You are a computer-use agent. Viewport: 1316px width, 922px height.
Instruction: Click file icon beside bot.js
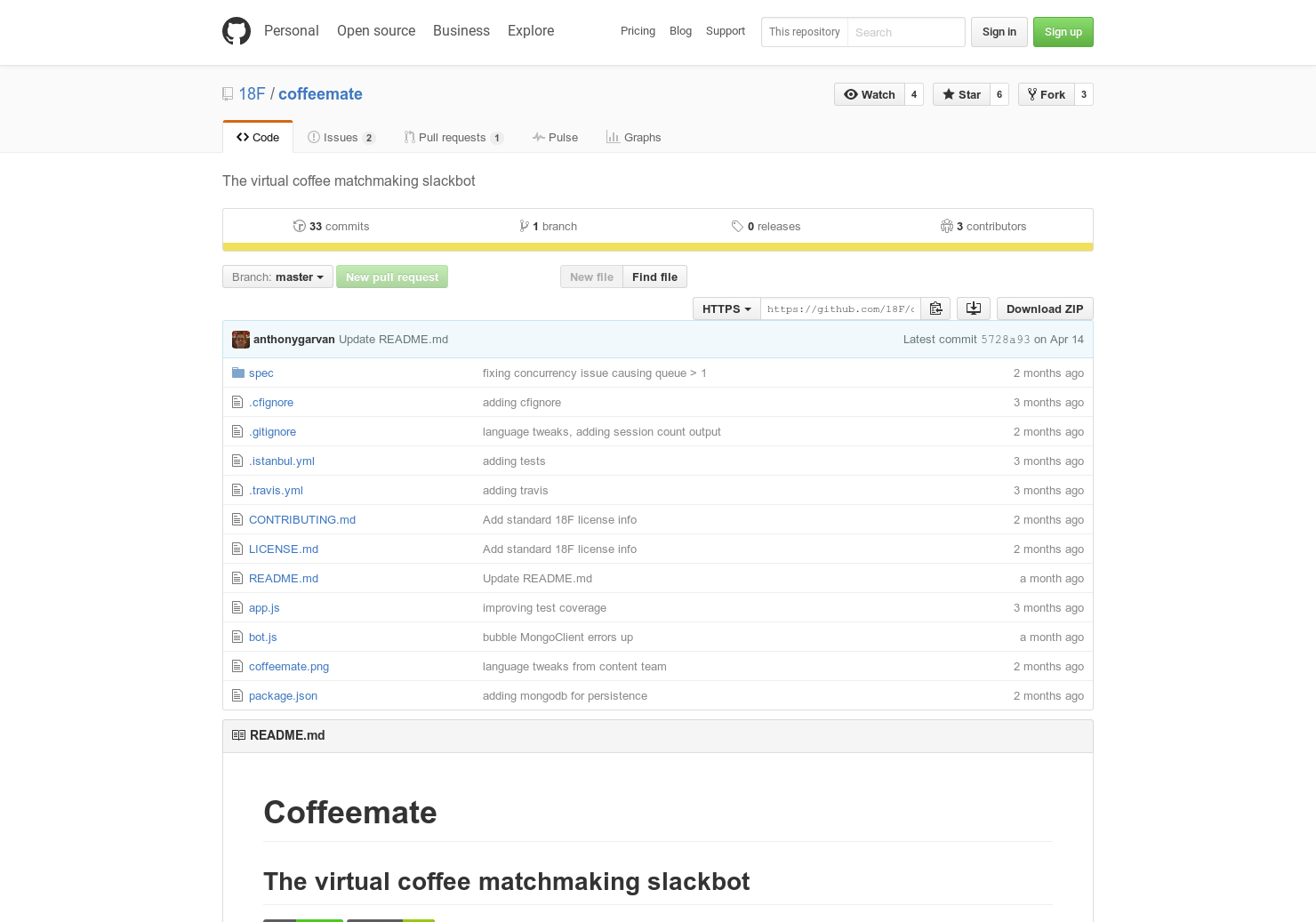coord(237,637)
